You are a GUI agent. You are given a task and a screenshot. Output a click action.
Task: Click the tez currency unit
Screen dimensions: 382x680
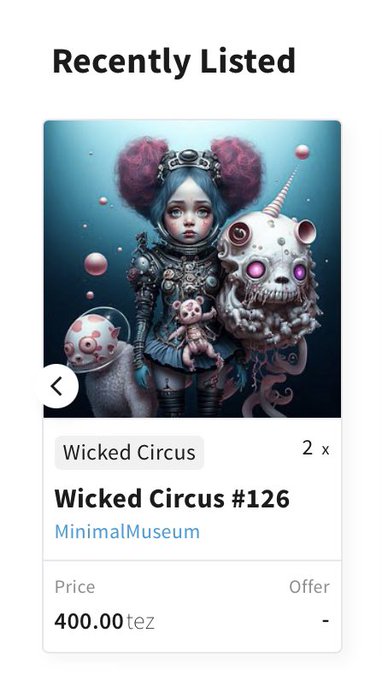[140, 621]
